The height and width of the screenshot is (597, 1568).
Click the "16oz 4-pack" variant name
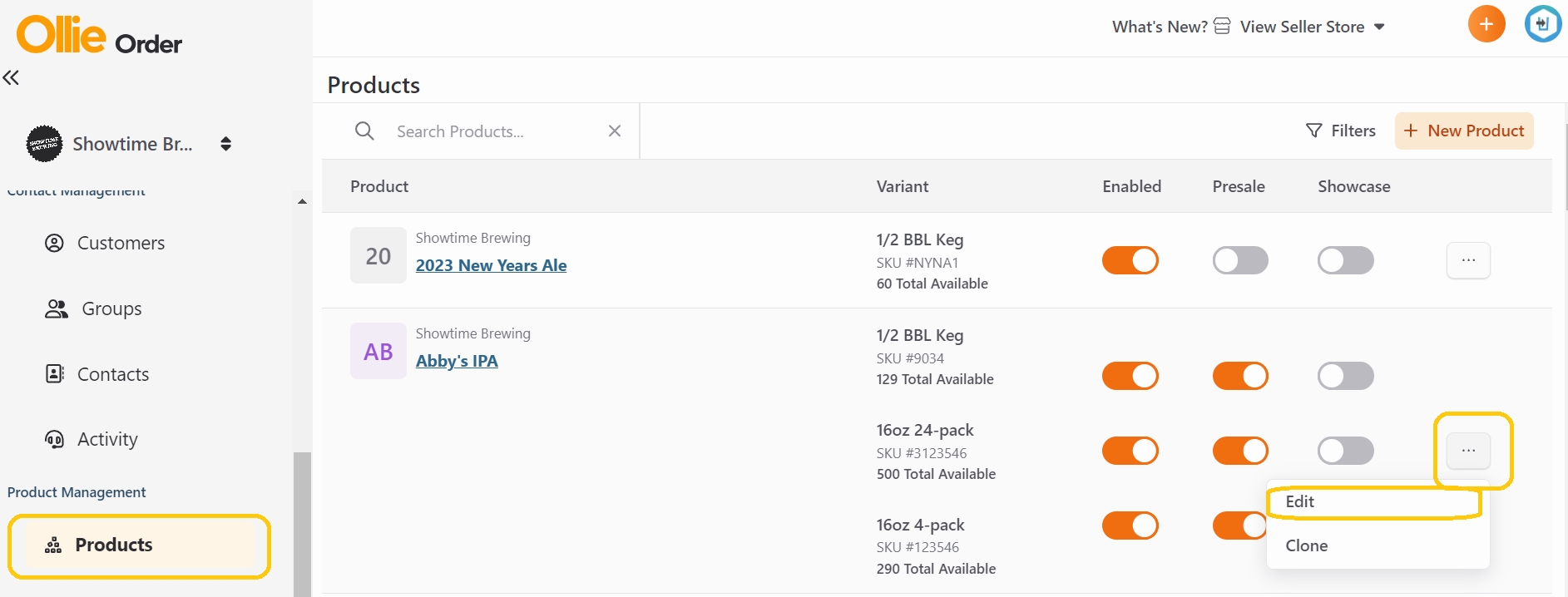click(920, 525)
